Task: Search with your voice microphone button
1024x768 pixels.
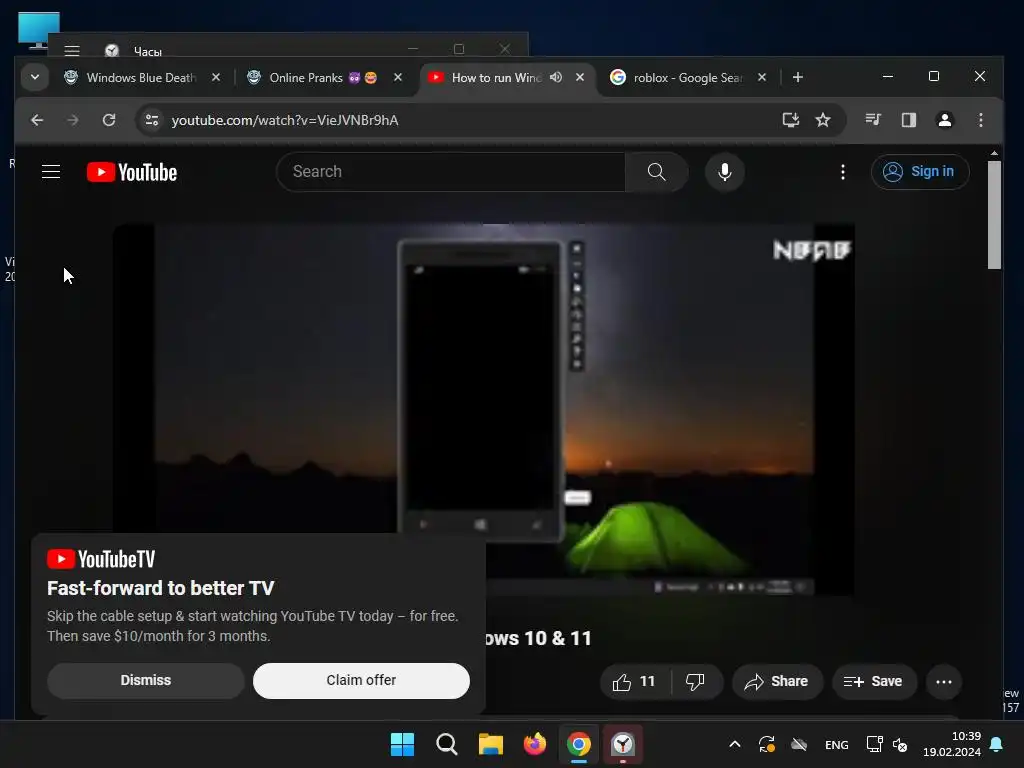Action: (x=724, y=172)
